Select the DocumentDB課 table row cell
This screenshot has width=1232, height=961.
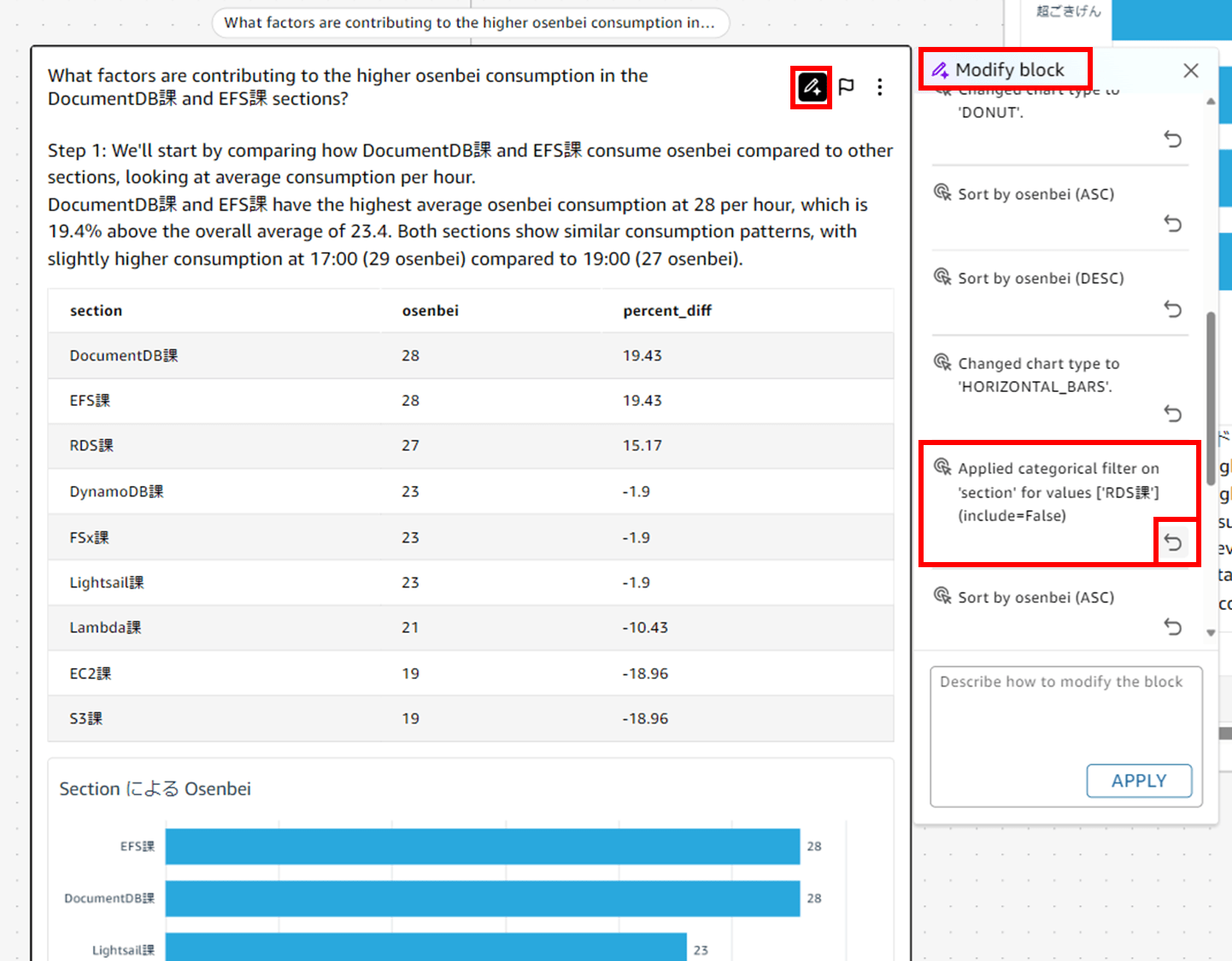click(124, 355)
